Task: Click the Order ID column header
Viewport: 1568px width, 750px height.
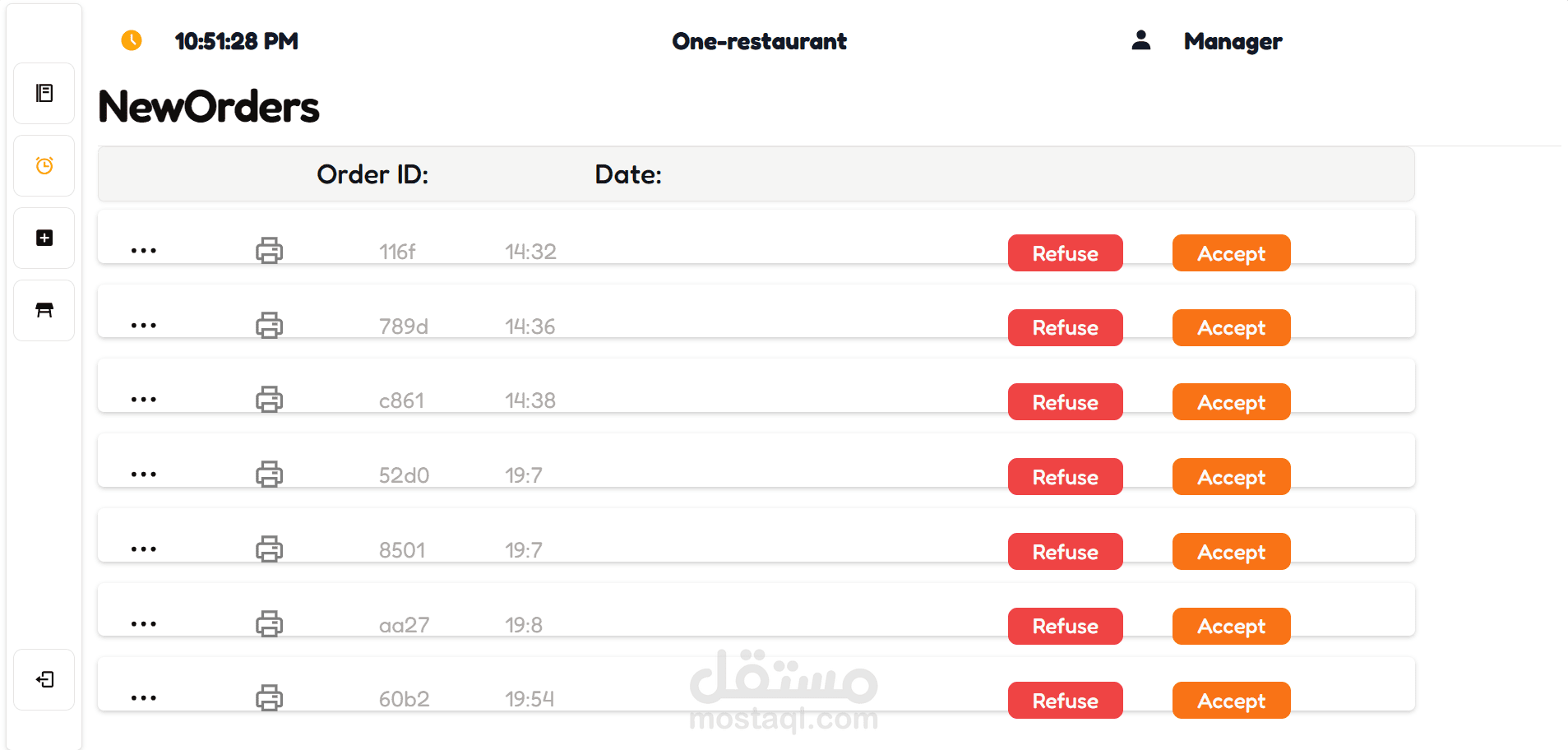Action: (x=372, y=174)
